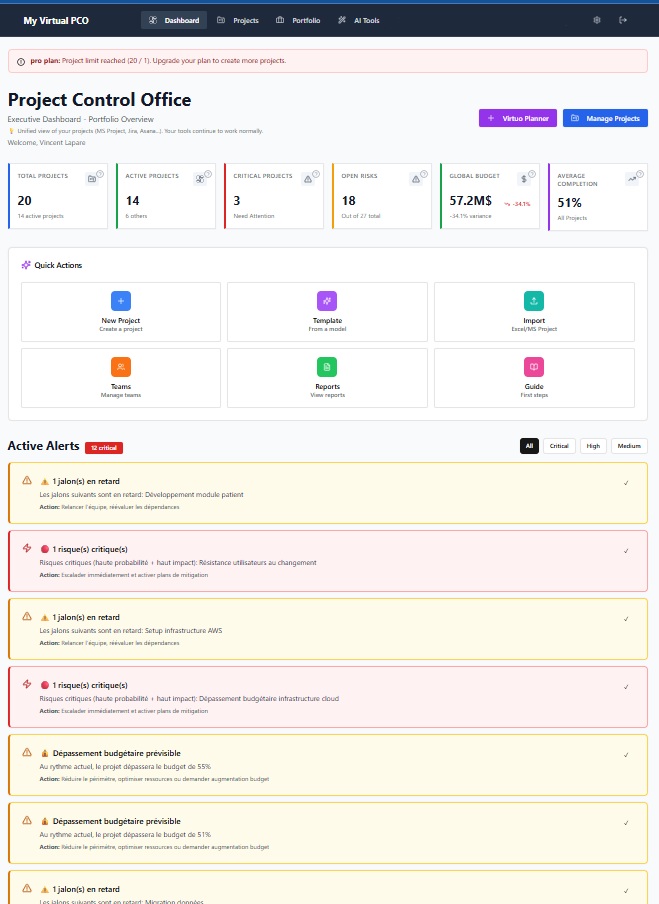Show All alerts filter

click(529, 446)
